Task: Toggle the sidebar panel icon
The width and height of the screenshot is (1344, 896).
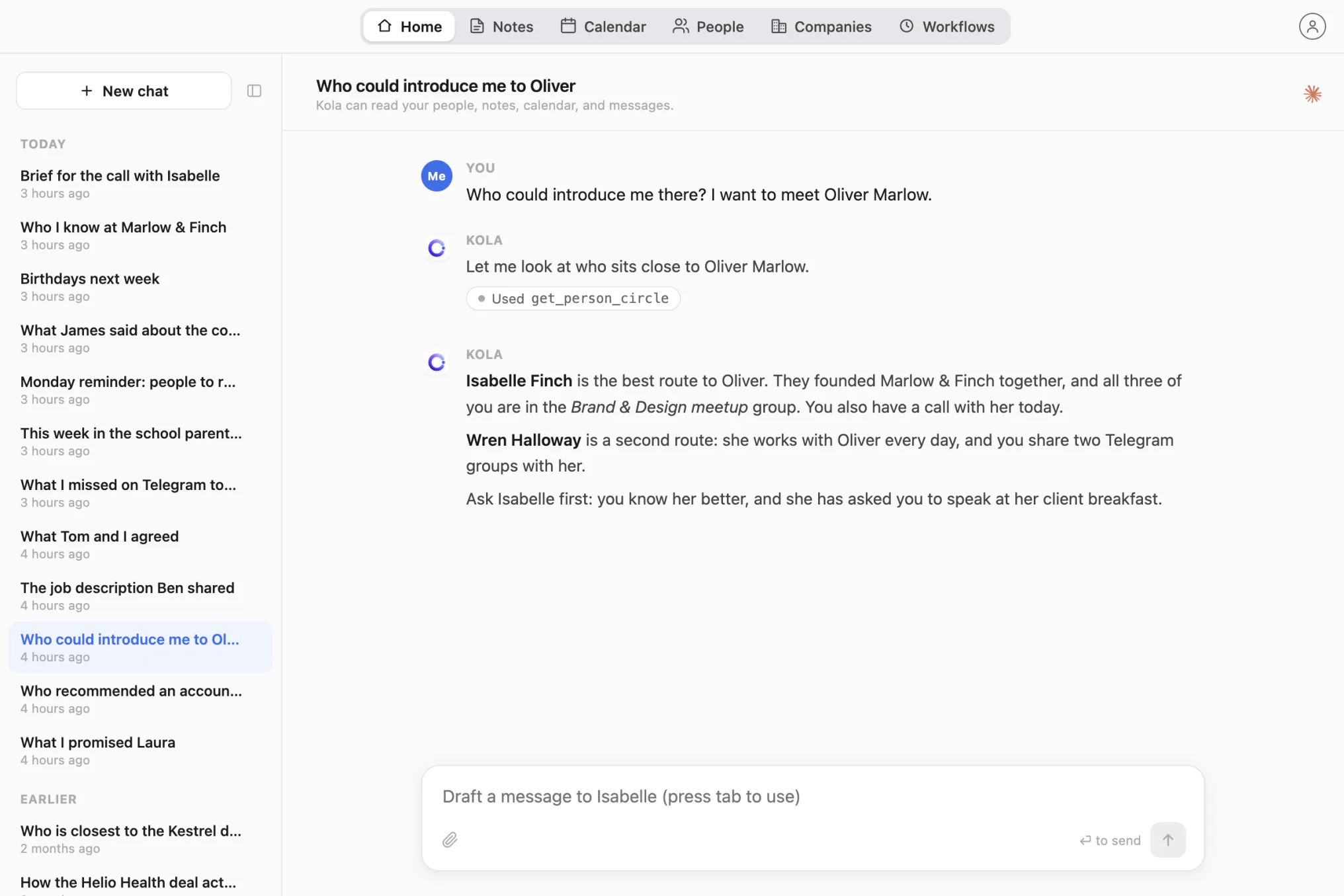Action: (x=254, y=91)
